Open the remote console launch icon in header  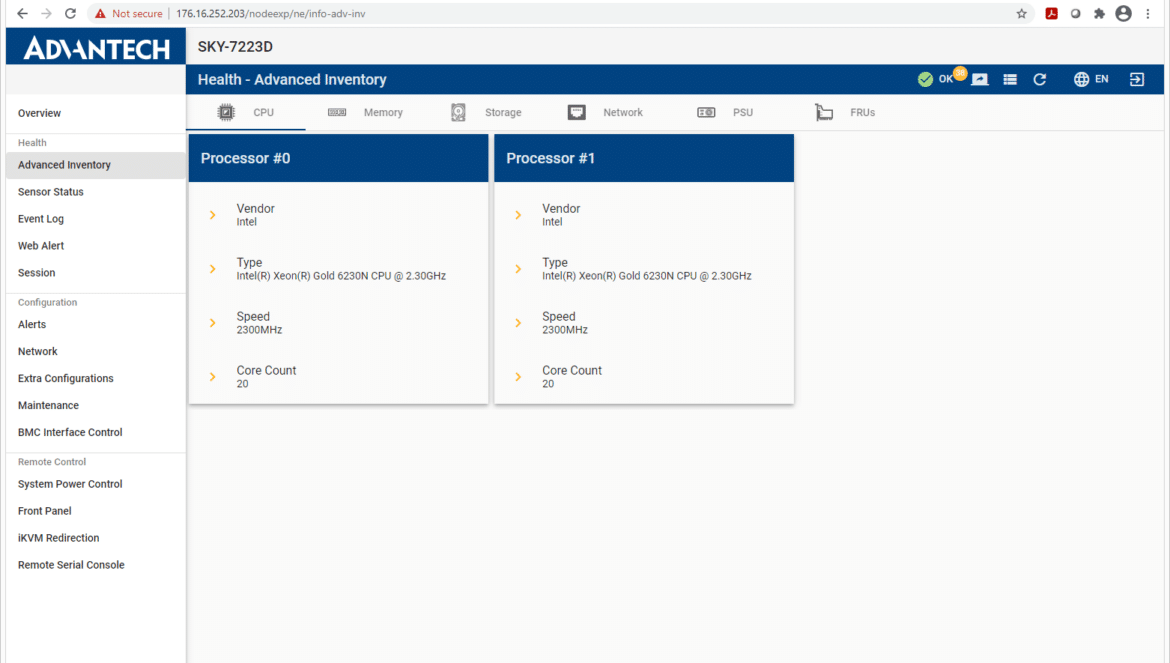[x=980, y=79]
